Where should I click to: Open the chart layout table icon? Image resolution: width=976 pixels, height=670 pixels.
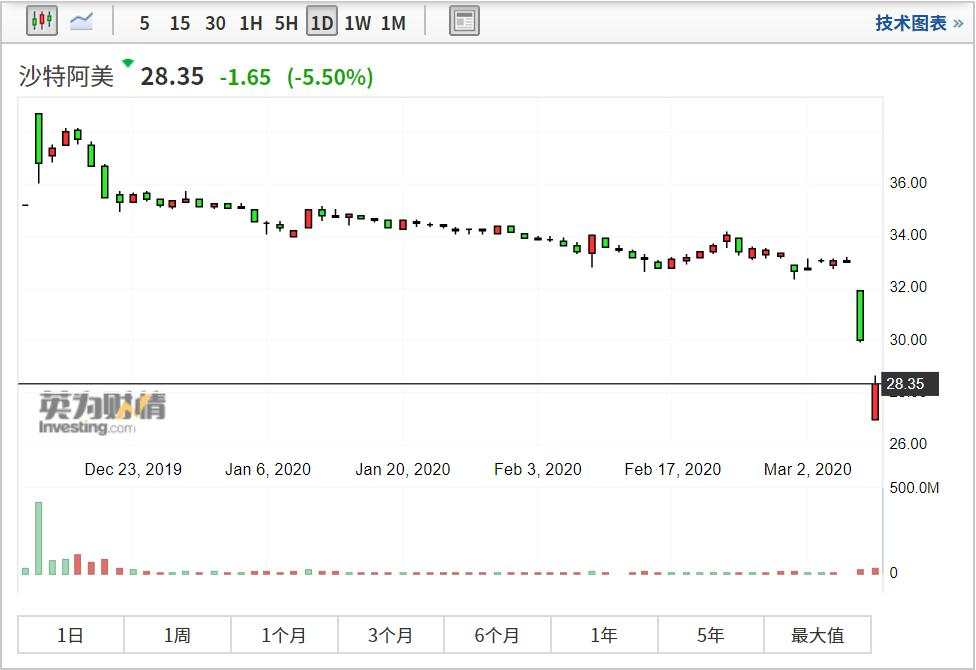click(464, 21)
